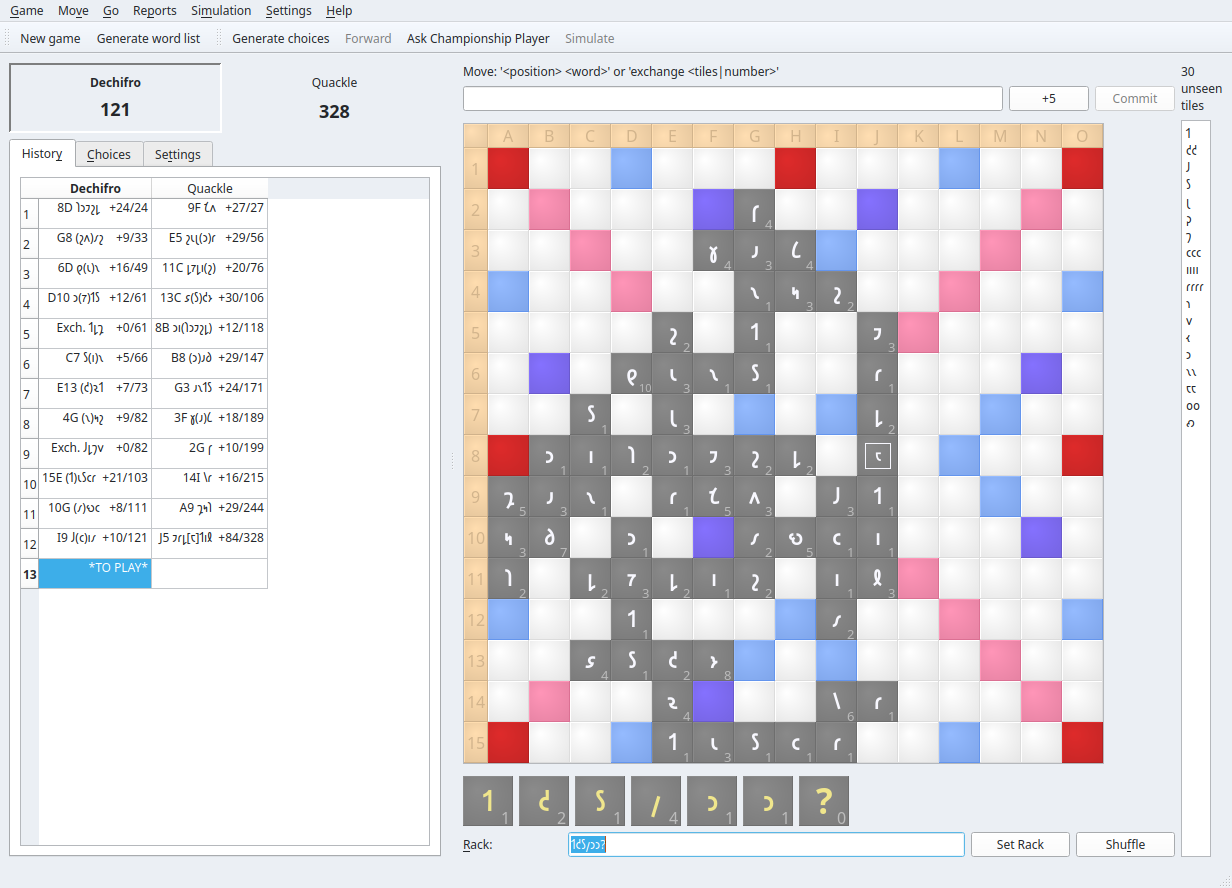Click the selected board cell at J8
Viewport: 1232px width, 888px height.
coord(877,456)
